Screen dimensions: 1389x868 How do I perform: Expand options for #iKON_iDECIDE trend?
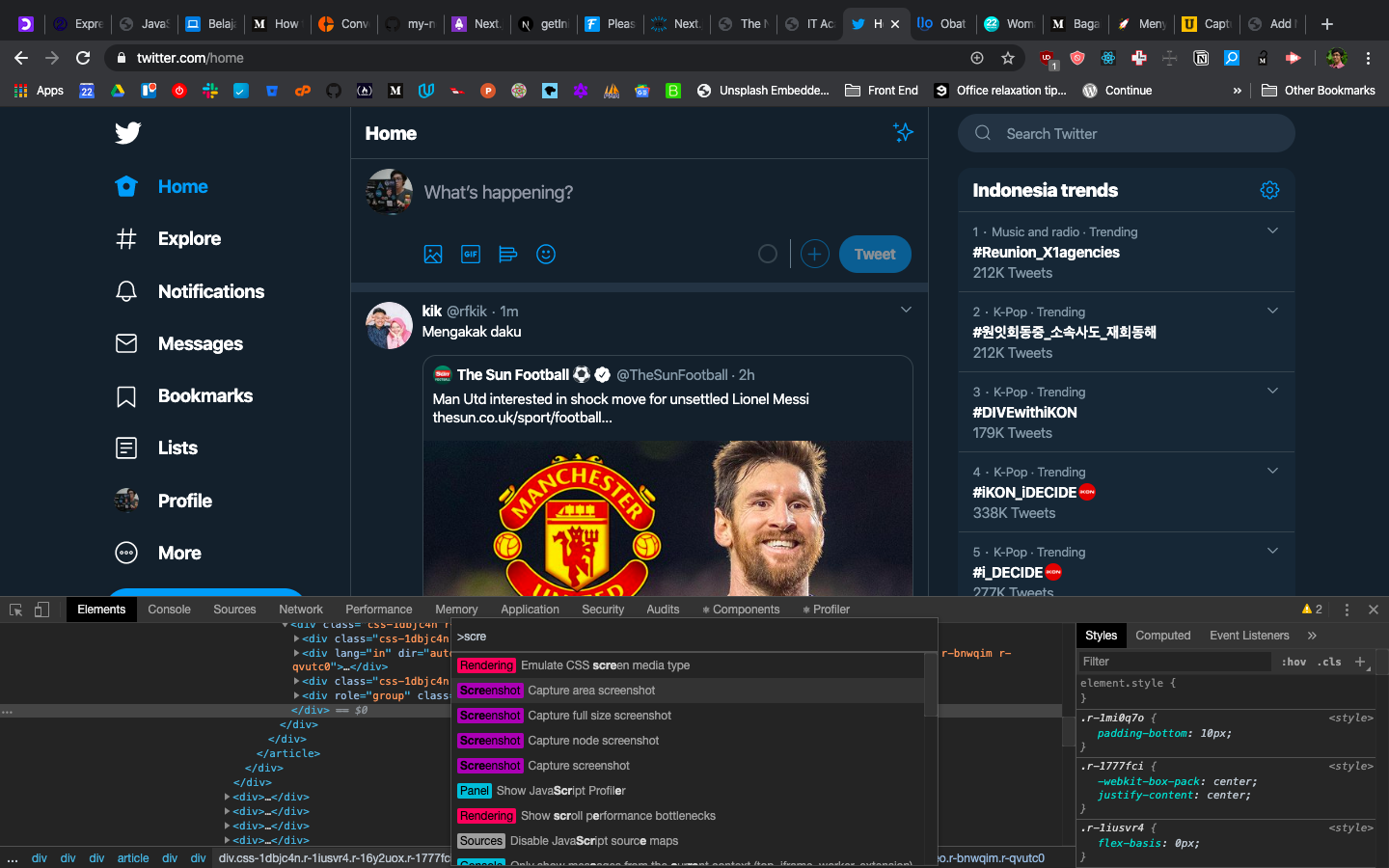[1272, 471]
